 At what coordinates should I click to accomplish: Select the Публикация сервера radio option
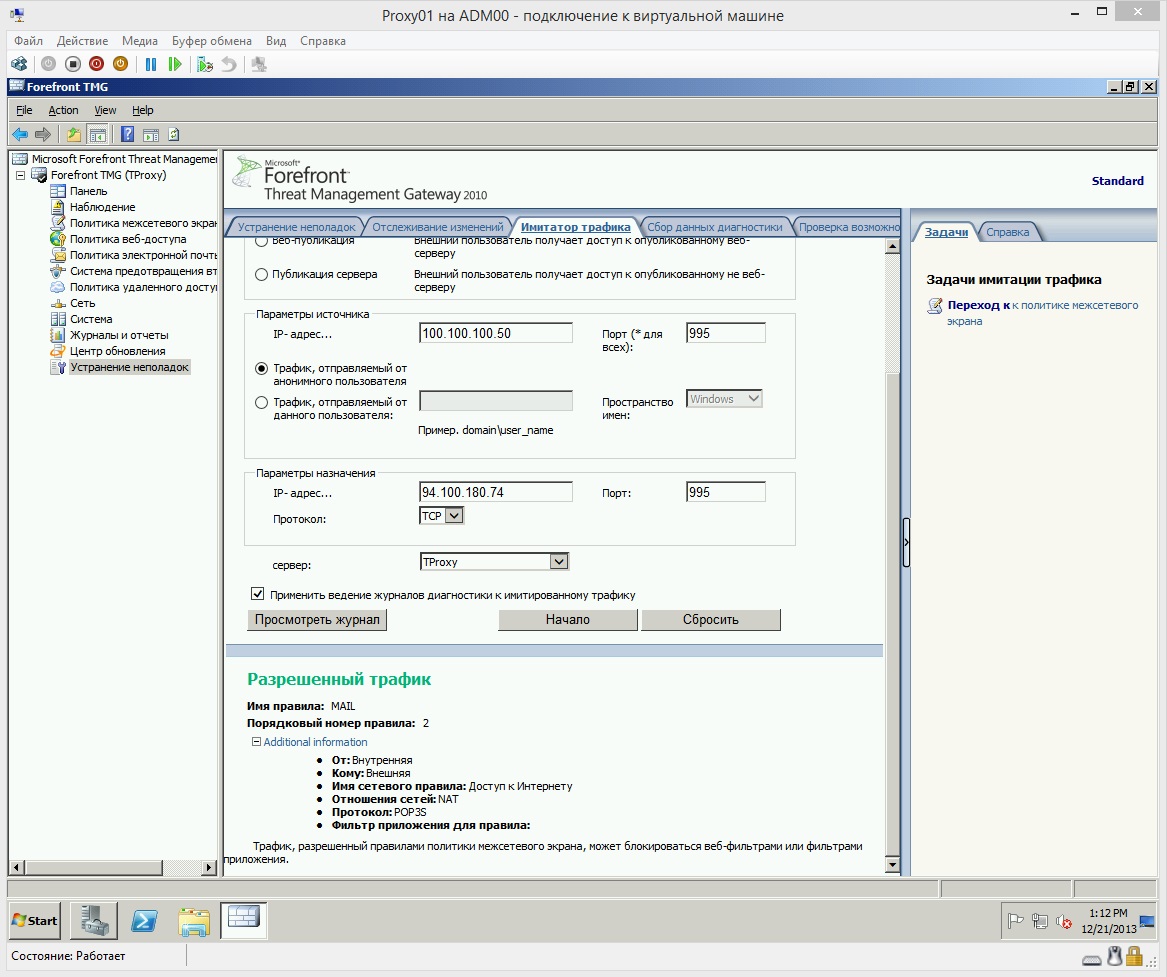point(261,275)
